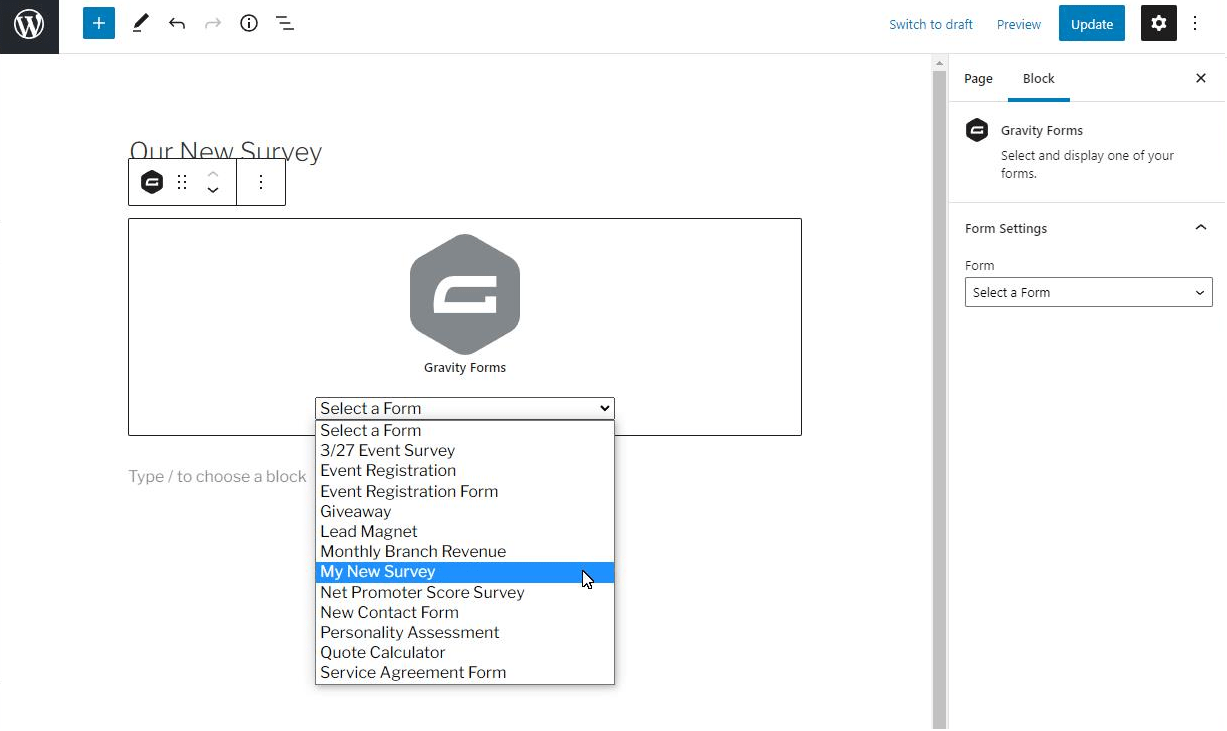Click the Our New Survey title
The width and height of the screenshot is (1227, 731).
tap(226, 152)
